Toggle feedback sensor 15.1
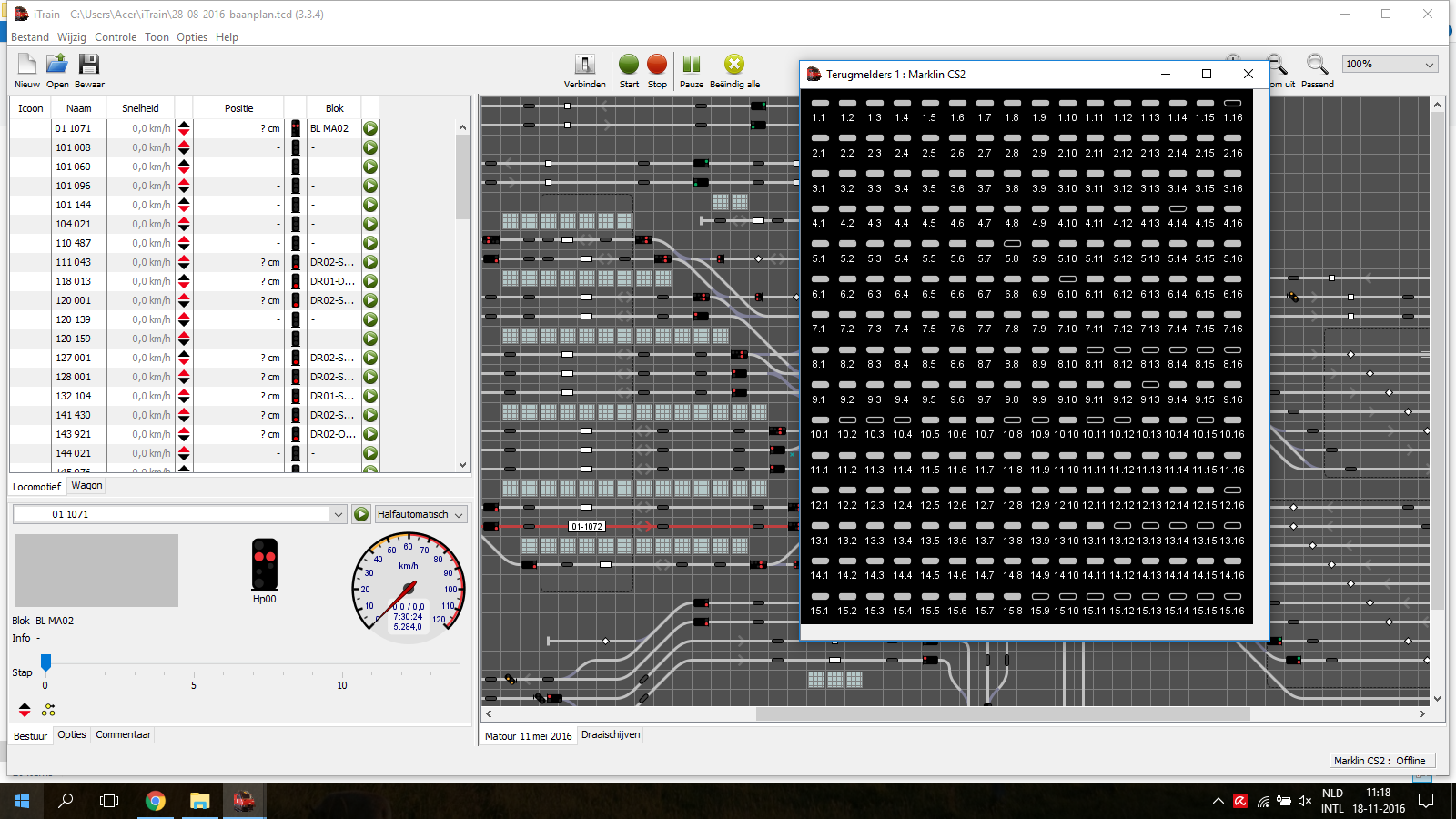 click(x=819, y=596)
